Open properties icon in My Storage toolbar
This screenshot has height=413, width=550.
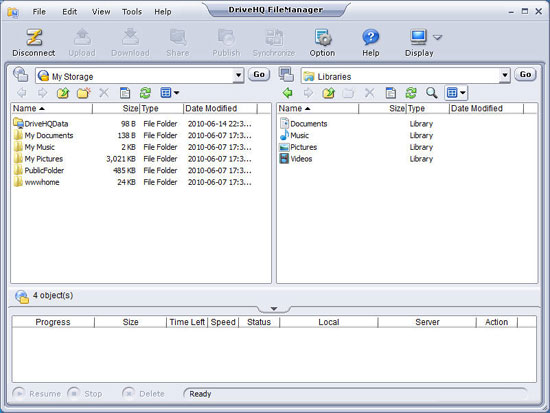coord(125,93)
